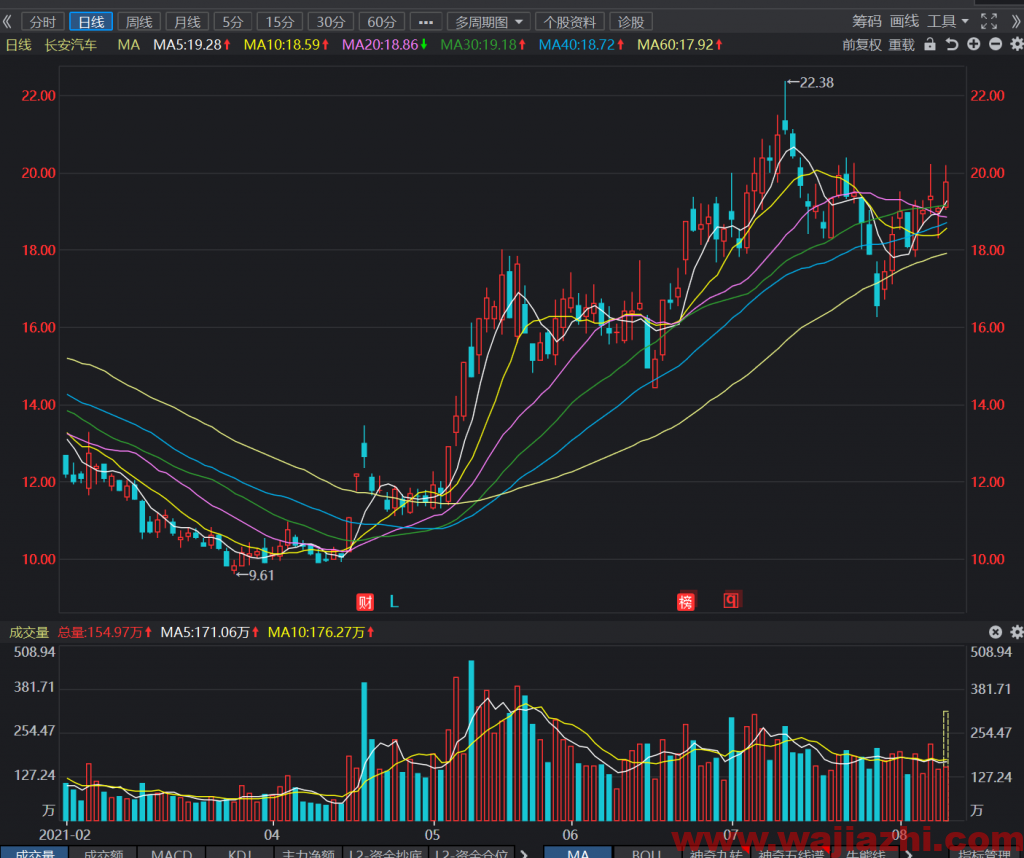This screenshot has height=858, width=1024.
Task: Select the 30分 period
Action: (x=330, y=22)
